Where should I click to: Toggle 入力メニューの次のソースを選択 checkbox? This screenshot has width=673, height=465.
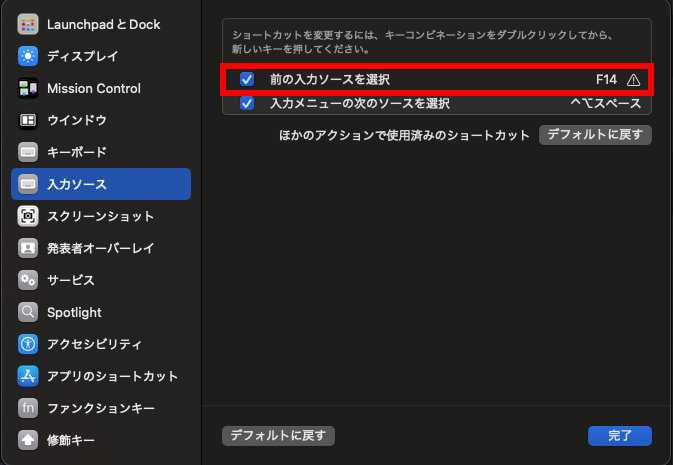247,103
